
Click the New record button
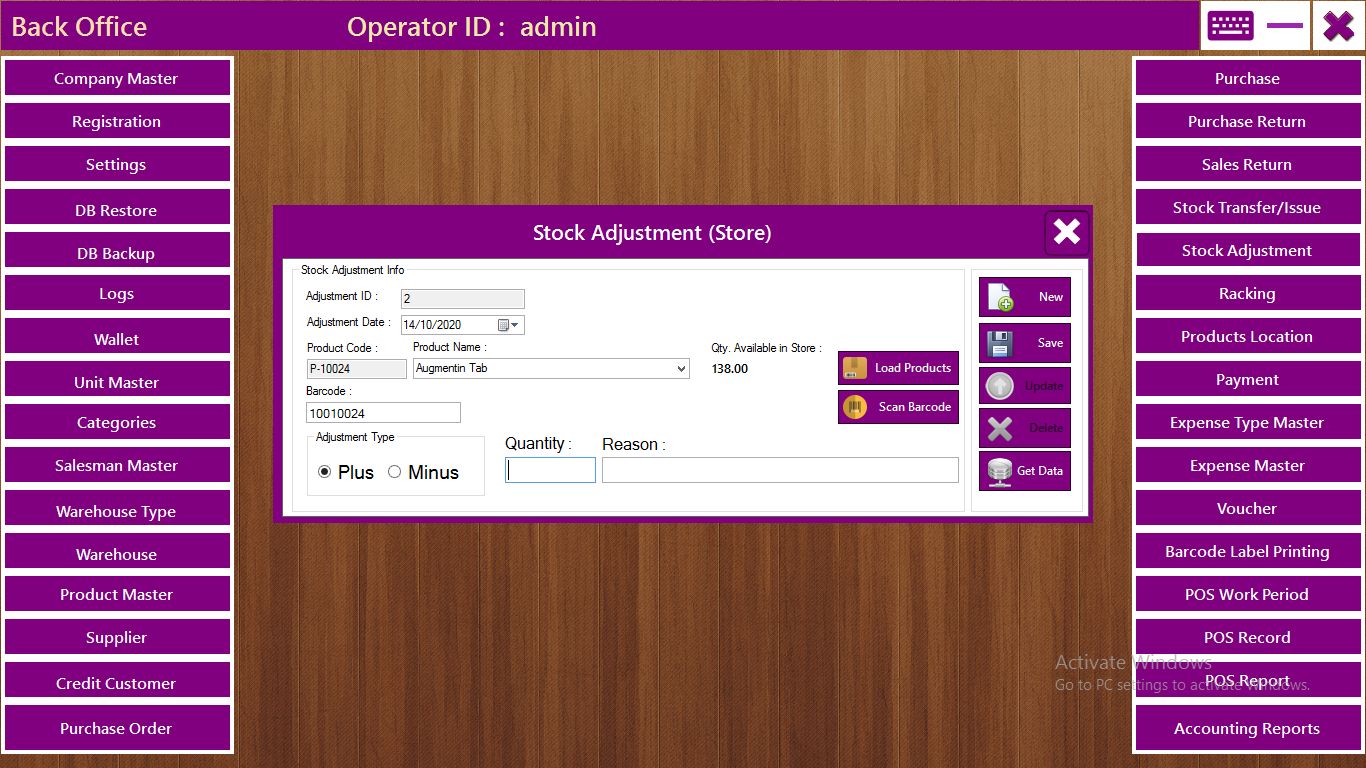(1025, 297)
